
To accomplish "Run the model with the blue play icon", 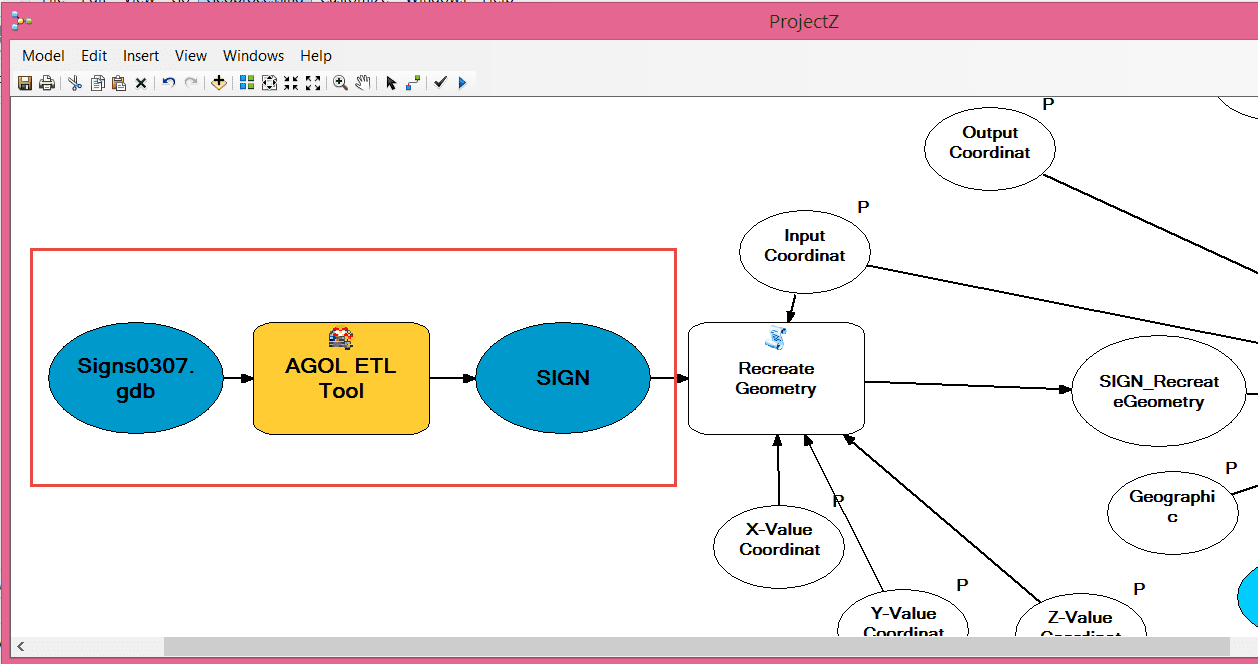I will pyautogui.click(x=462, y=83).
